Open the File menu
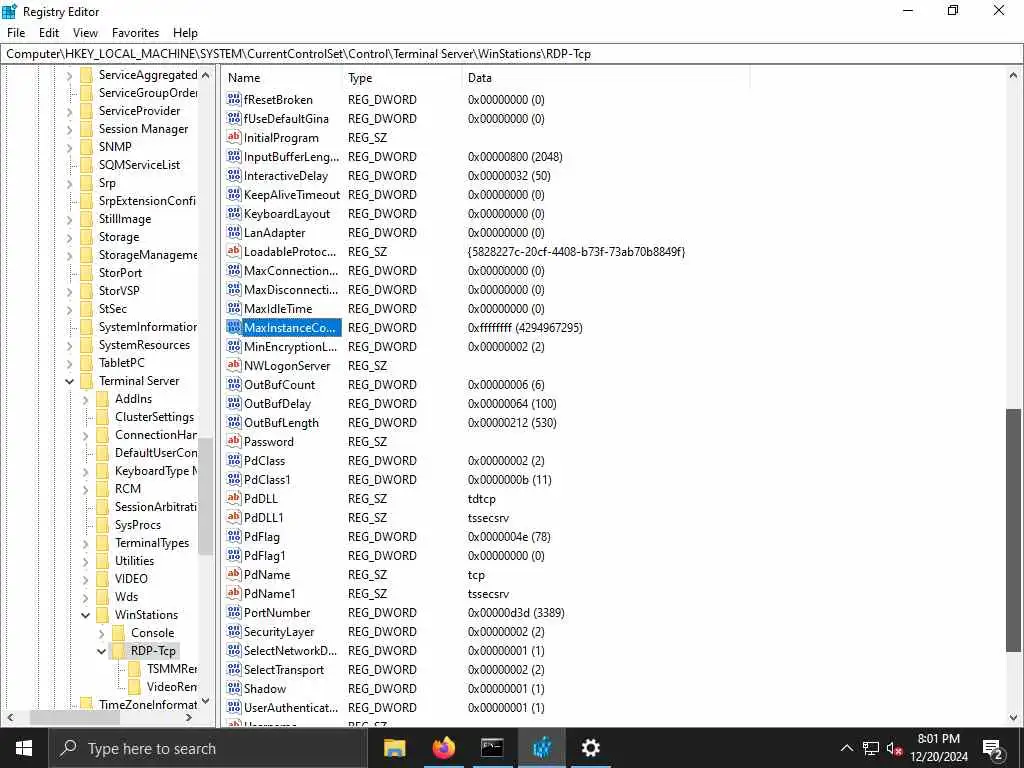This screenshot has height=768, width=1024. point(16,33)
